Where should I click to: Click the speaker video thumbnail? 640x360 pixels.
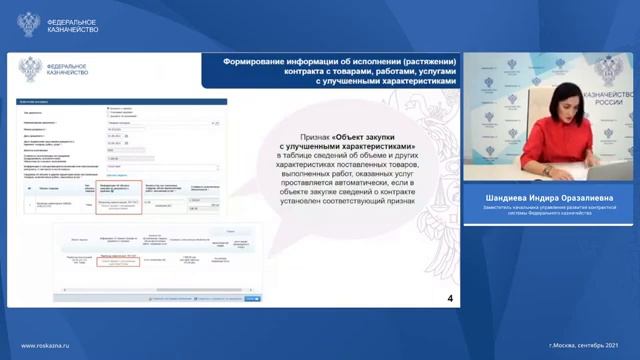[x=548, y=116]
